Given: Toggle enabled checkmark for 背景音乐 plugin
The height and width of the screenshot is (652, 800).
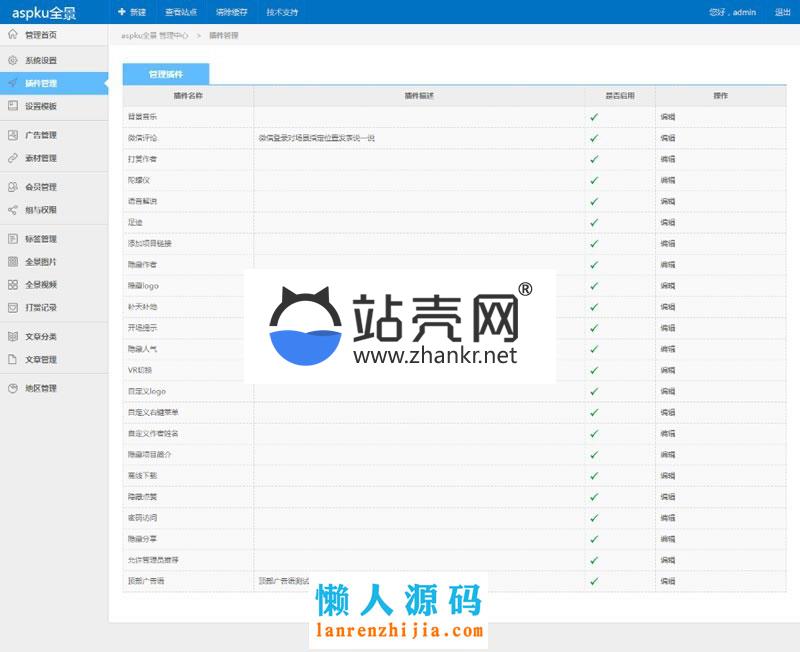Looking at the screenshot, I should pyautogui.click(x=594, y=117).
